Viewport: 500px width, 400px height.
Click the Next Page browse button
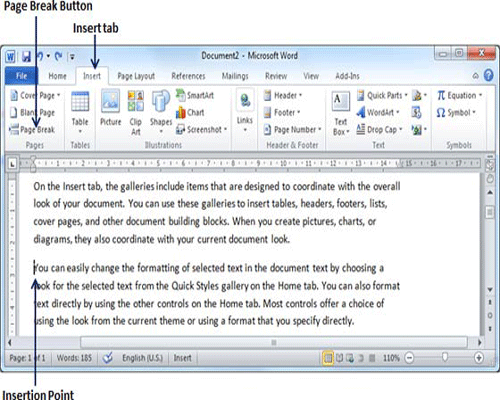point(490,329)
